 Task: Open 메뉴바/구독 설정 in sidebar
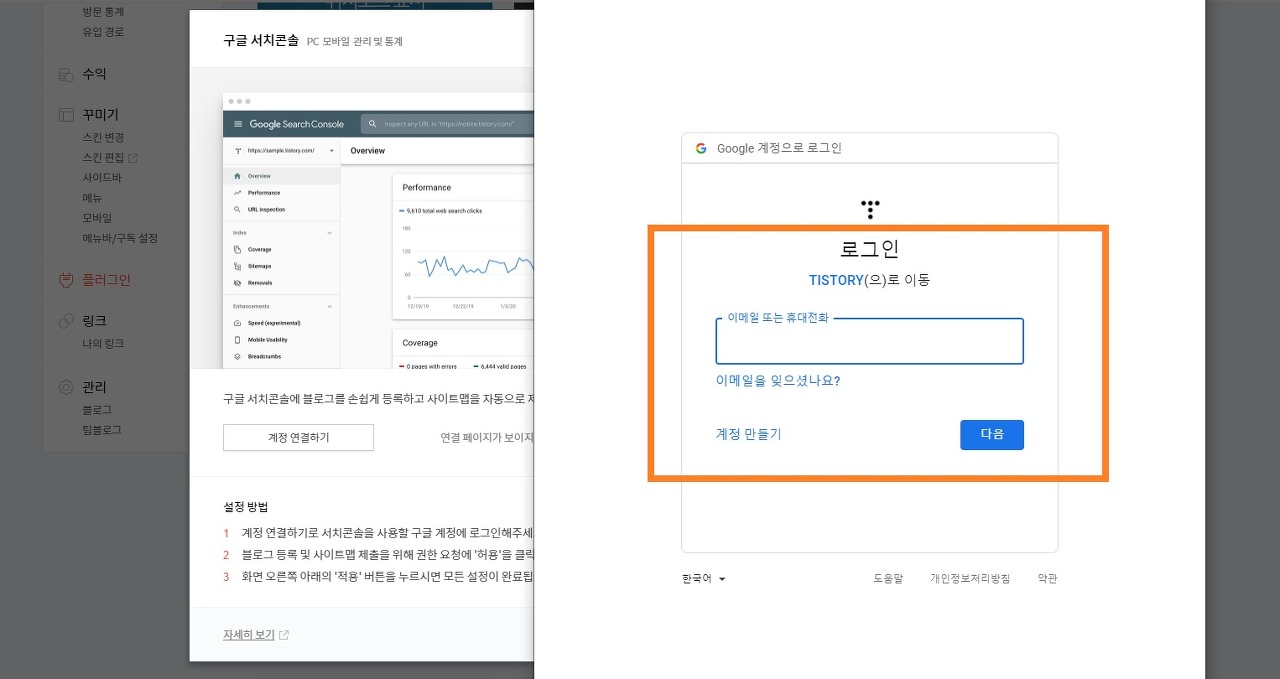[120, 238]
